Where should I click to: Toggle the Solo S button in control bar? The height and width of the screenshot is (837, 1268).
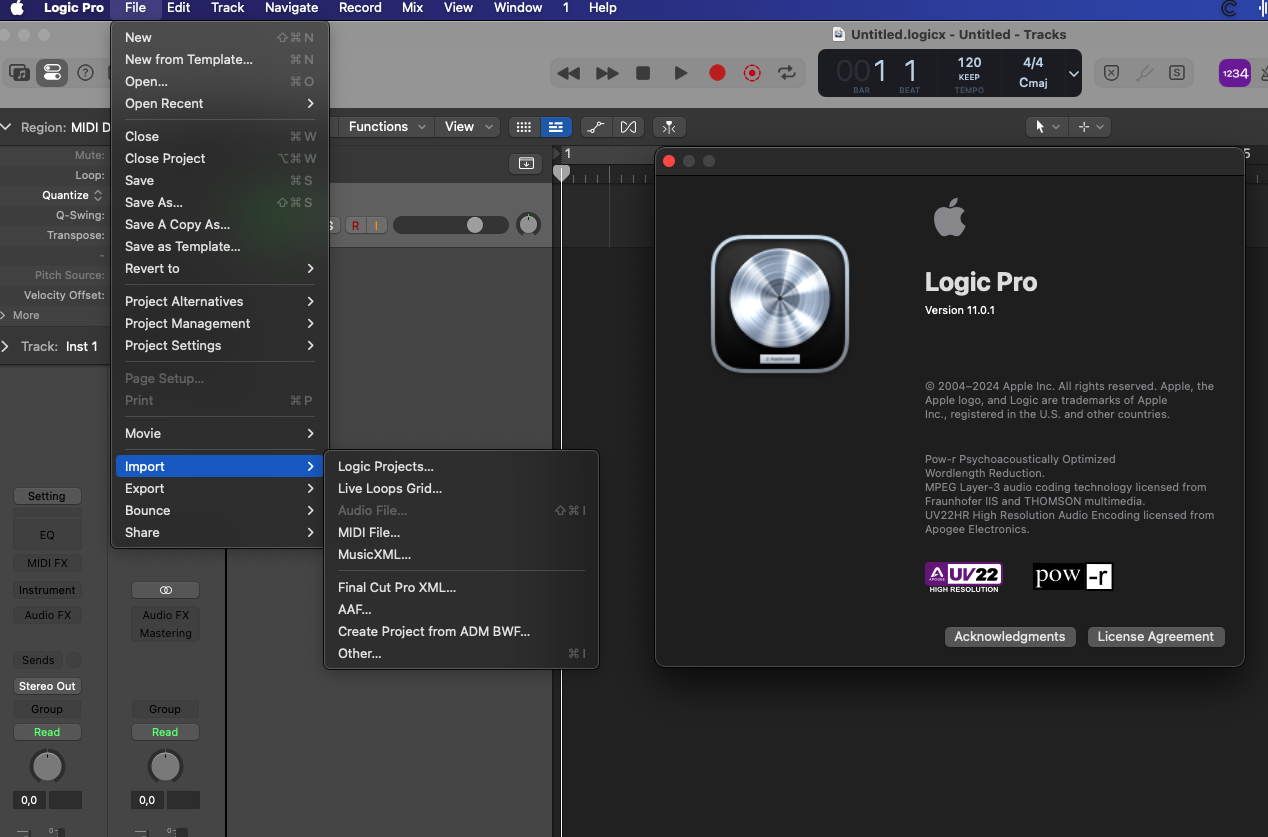(x=1177, y=73)
